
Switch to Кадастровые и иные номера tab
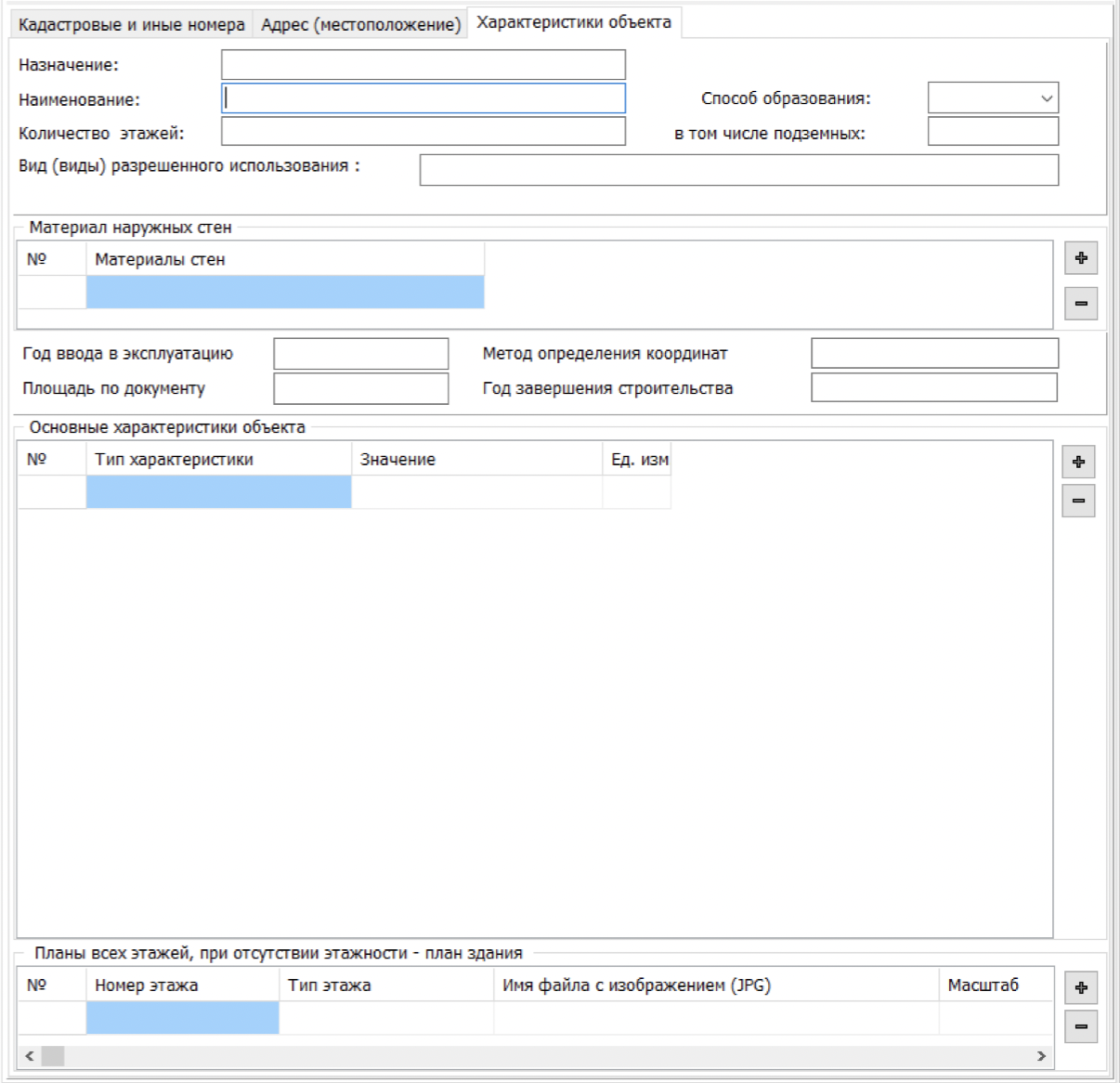[x=131, y=24]
